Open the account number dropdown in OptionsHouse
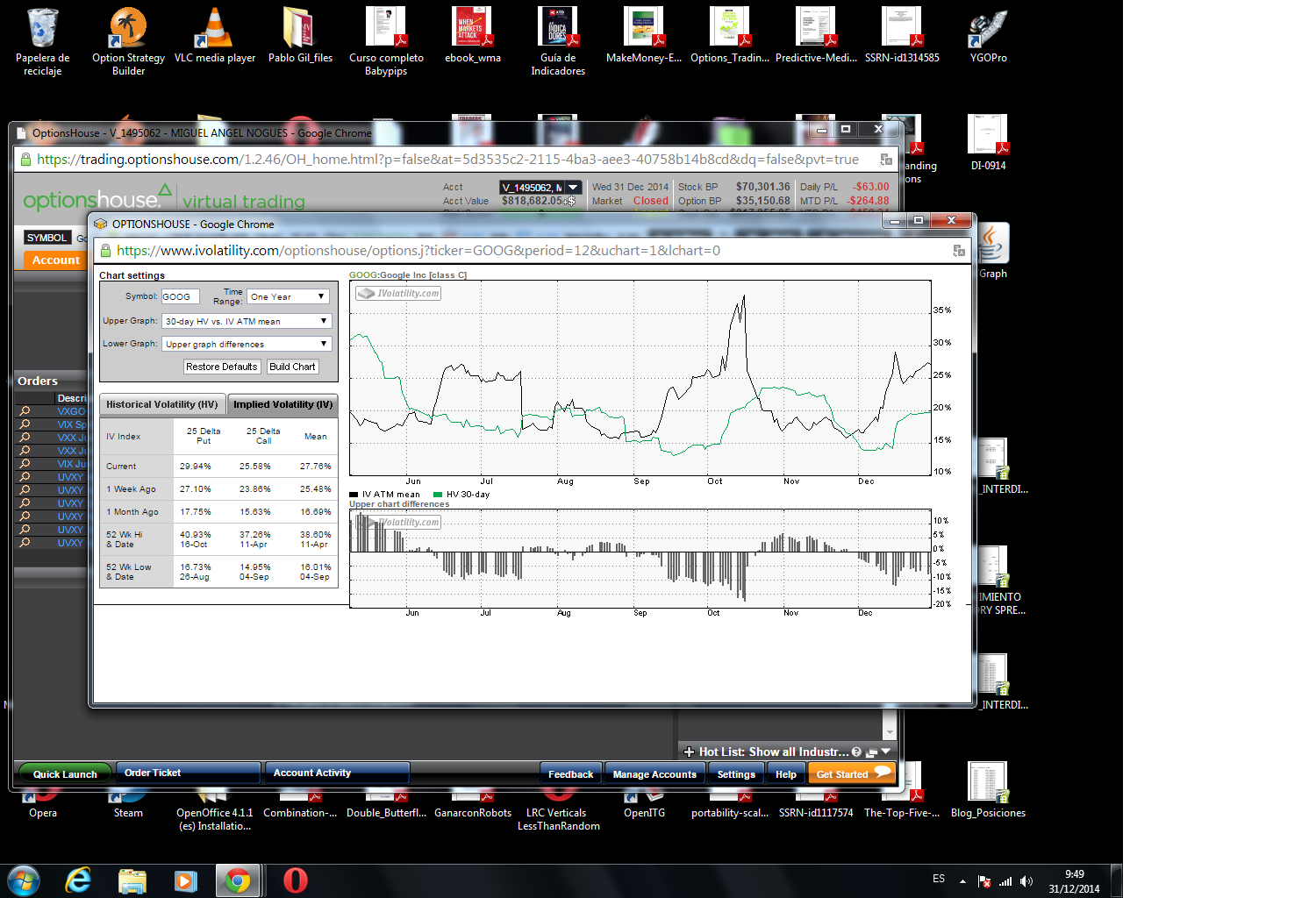1316x898 pixels. (573, 187)
